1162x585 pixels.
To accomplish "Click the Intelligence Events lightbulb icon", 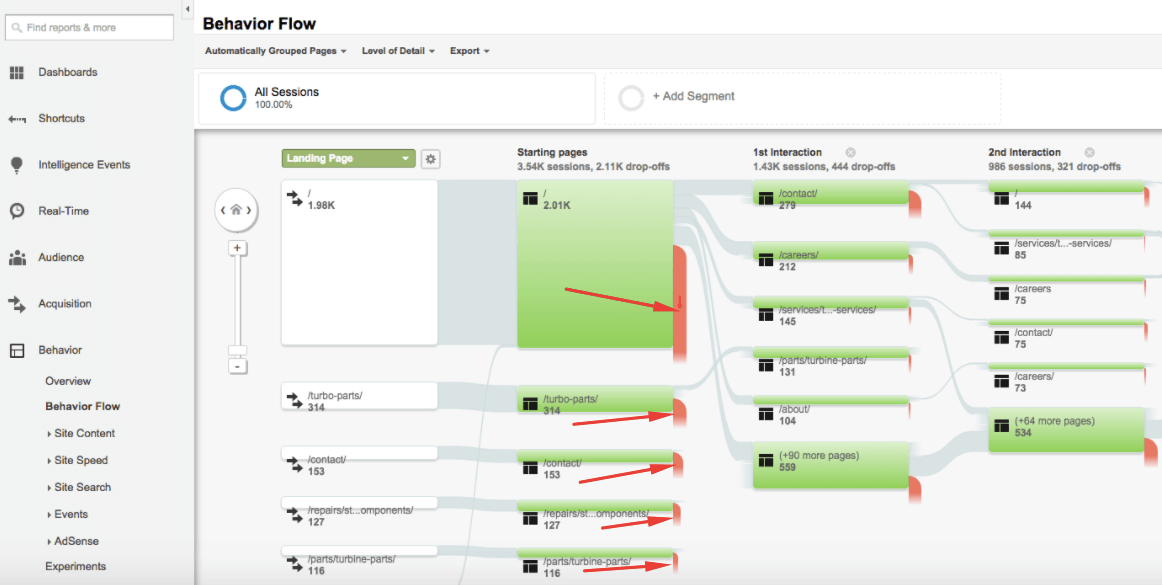I will point(17,165).
